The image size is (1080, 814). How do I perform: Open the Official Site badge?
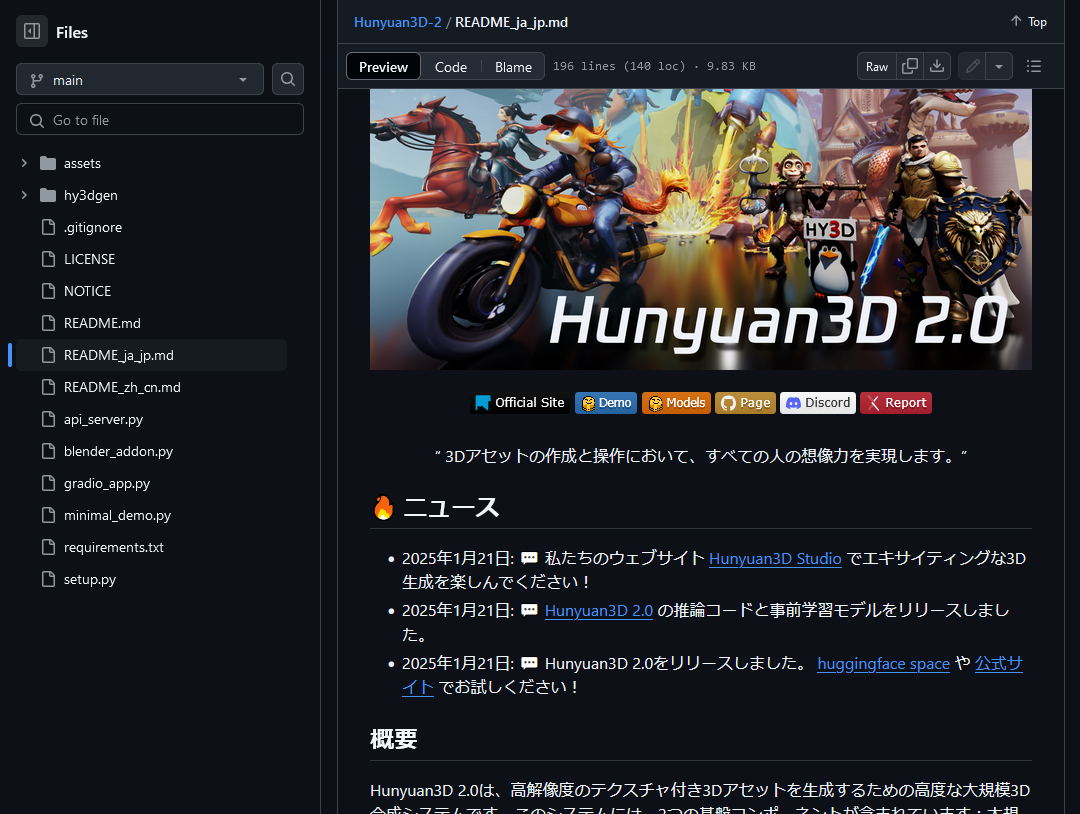[x=519, y=402]
